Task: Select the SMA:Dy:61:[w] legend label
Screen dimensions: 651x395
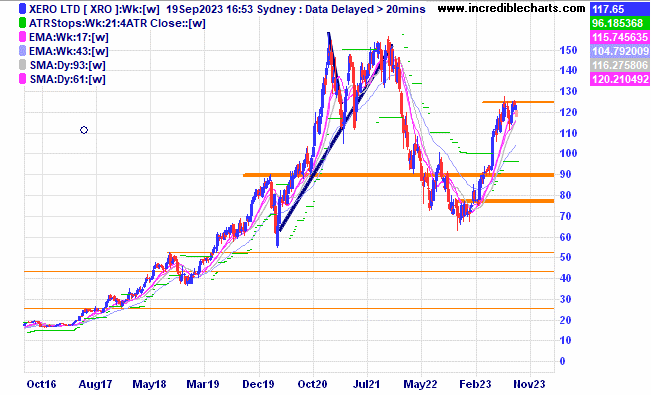Action: click(x=67, y=79)
